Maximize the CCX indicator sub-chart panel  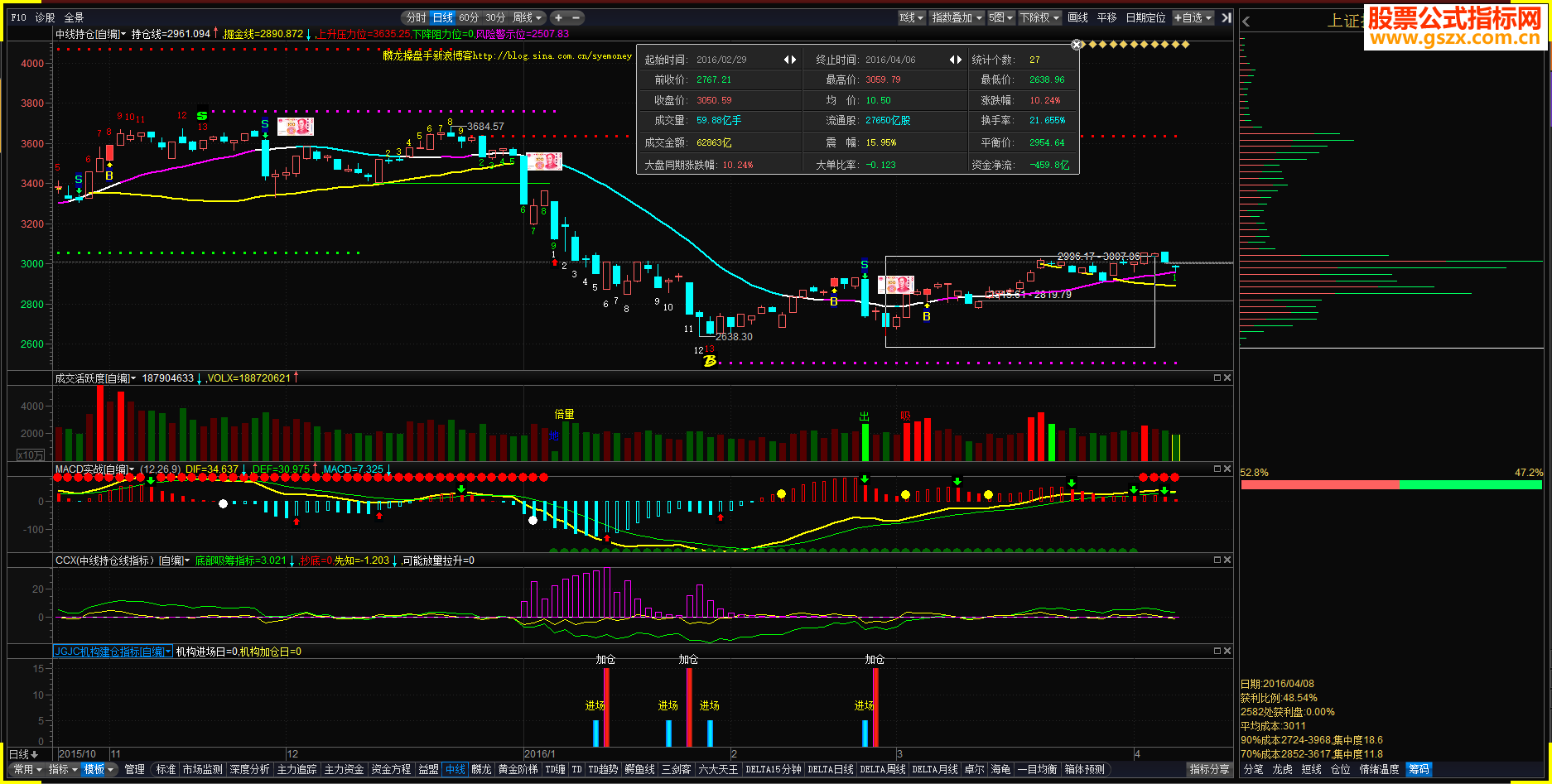[1217, 560]
